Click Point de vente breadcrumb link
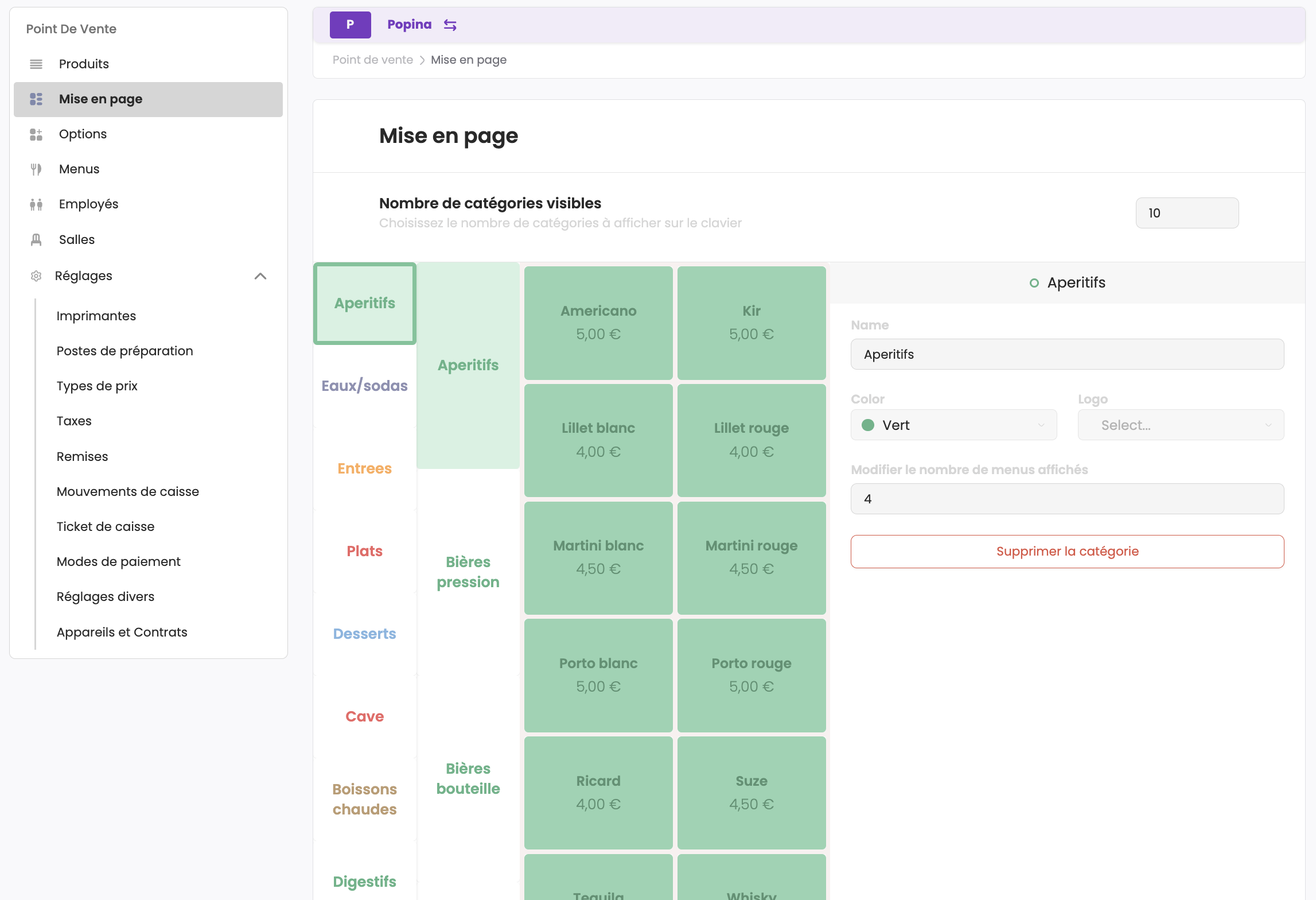The height and width of the screenshot is (900, 1316). point(373,60)
